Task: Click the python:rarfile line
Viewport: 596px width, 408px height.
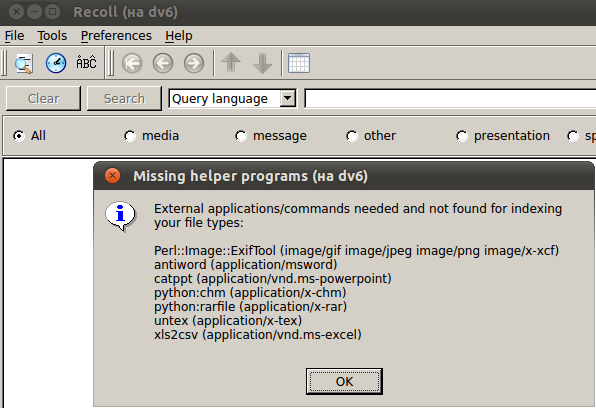Action: click(x=250, y=307)
